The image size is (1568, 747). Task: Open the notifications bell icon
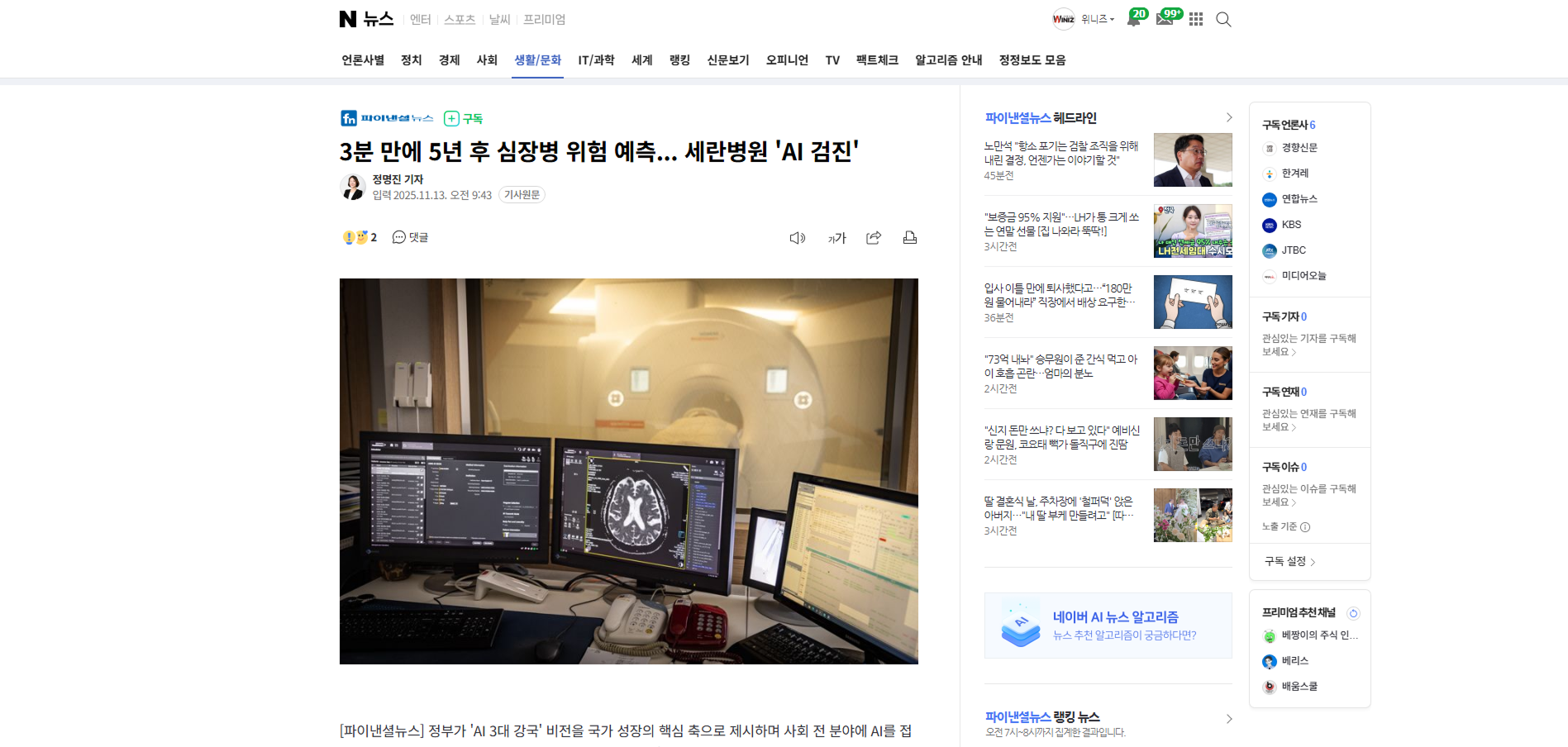click(x=1133, y=19)
